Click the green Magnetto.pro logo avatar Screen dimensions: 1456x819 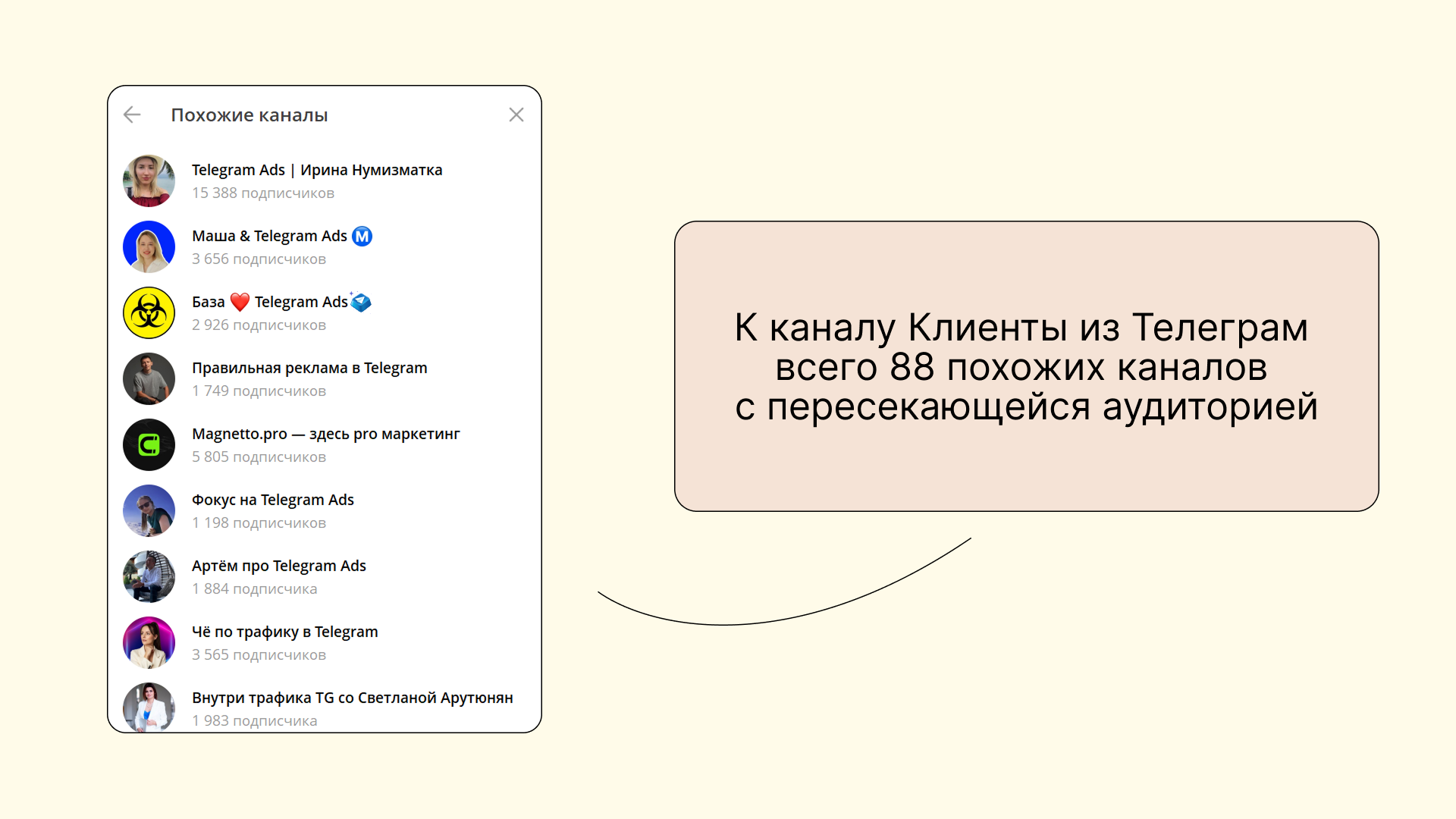pyautogui.click(x=149, y=445)
